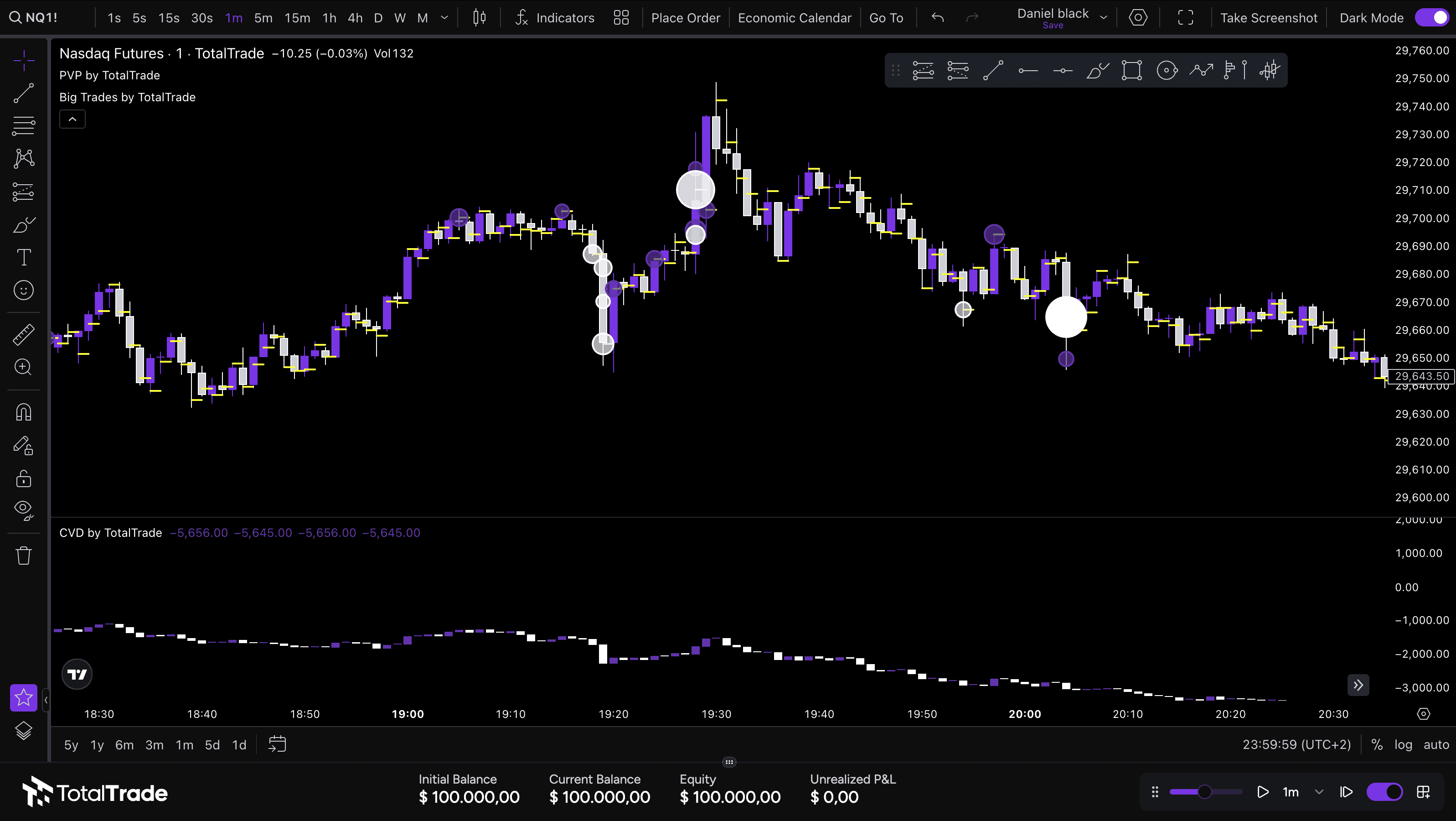Expand the replay 1m interval dropdown
Screen dimensions: 1456x821
(x=1319, y=792)
